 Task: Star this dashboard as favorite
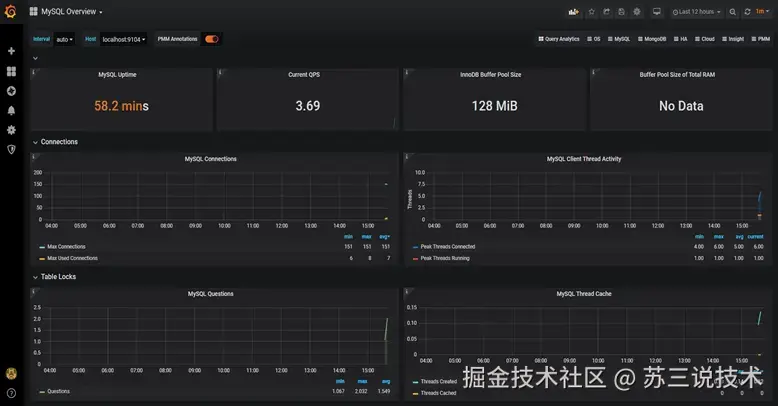point(591,11)
